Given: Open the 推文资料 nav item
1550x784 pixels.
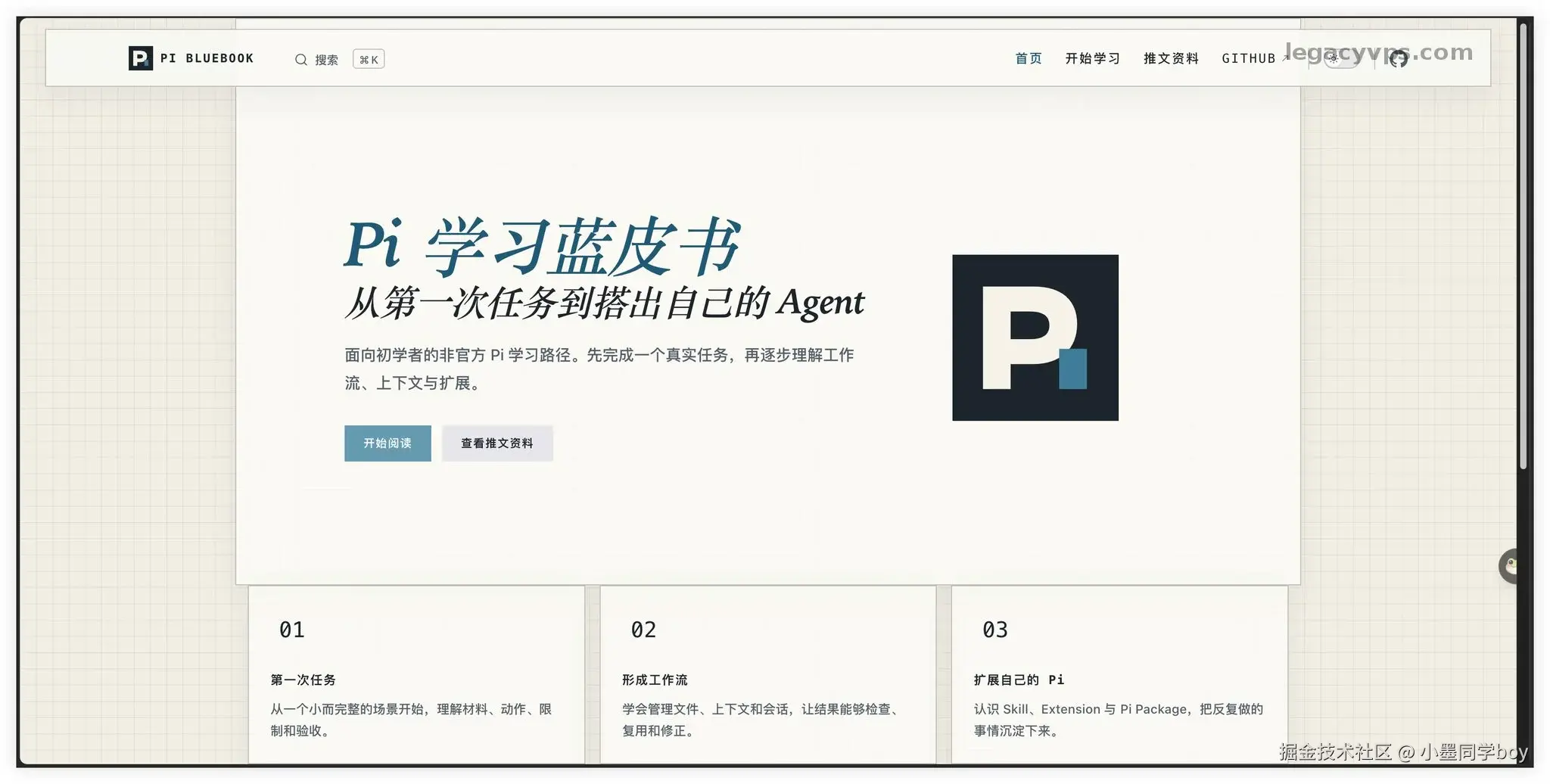Looking at the screenshot, I should tap(1171, 58).
